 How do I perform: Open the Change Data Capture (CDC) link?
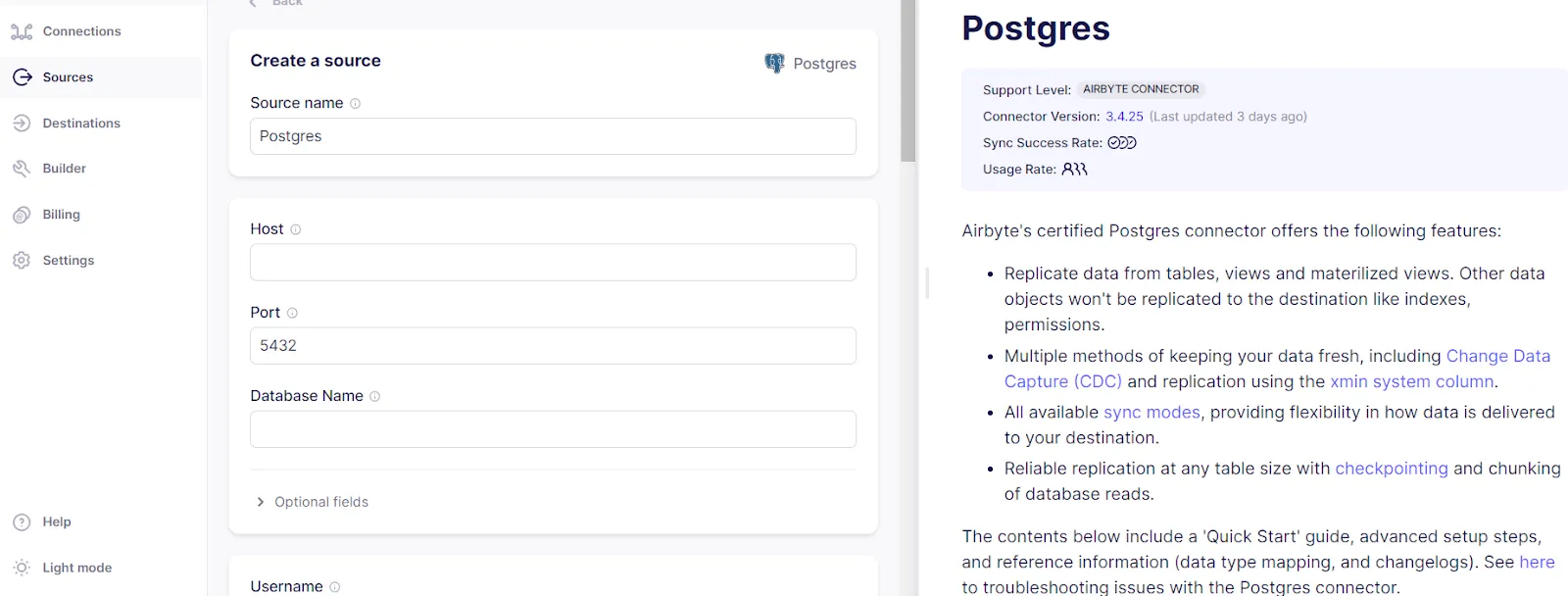pyautogui.click(x=1277, y=369)
